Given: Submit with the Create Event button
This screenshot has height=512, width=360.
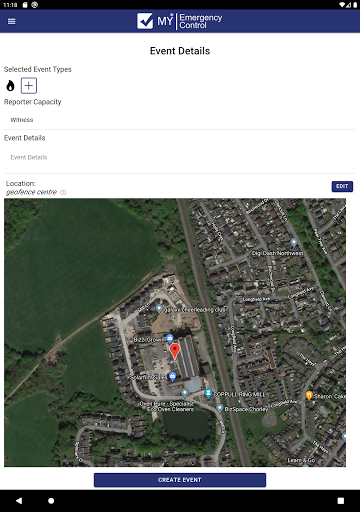Looking at the screenshot, I should 180,480.
